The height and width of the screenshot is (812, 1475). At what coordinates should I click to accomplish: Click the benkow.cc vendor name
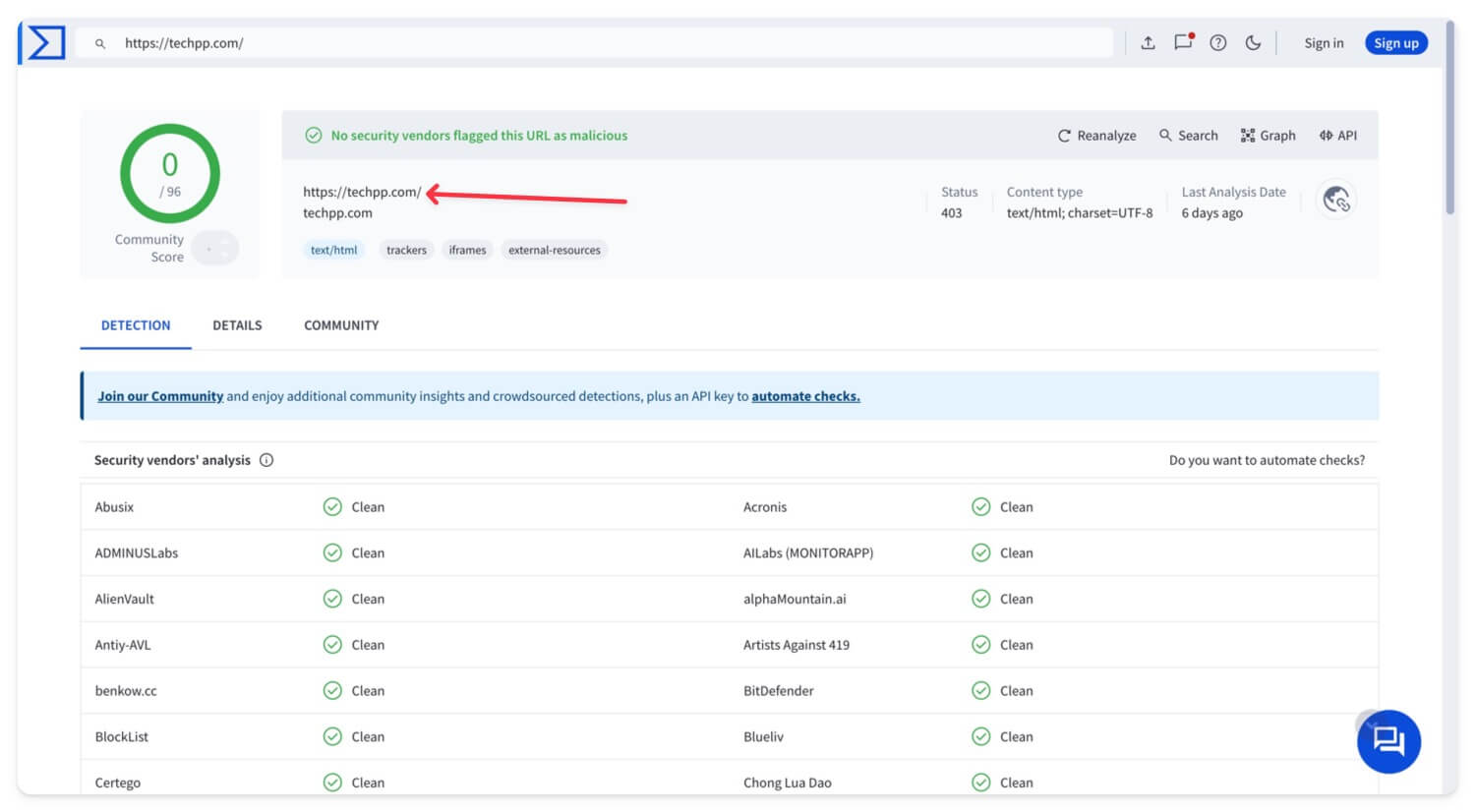(x=126, y=691)
